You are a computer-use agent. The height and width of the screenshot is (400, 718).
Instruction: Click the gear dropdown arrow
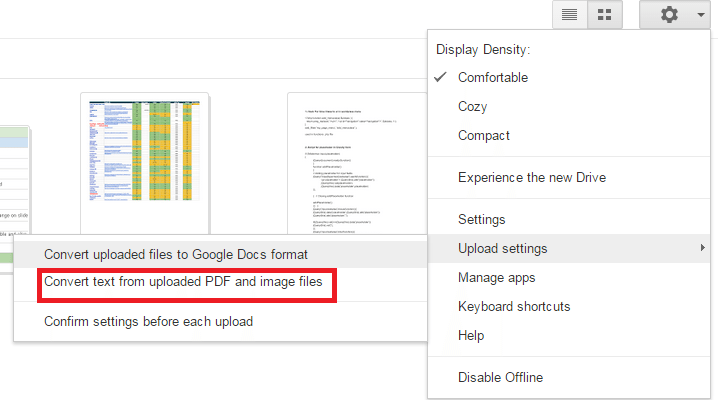coord(701,15)
